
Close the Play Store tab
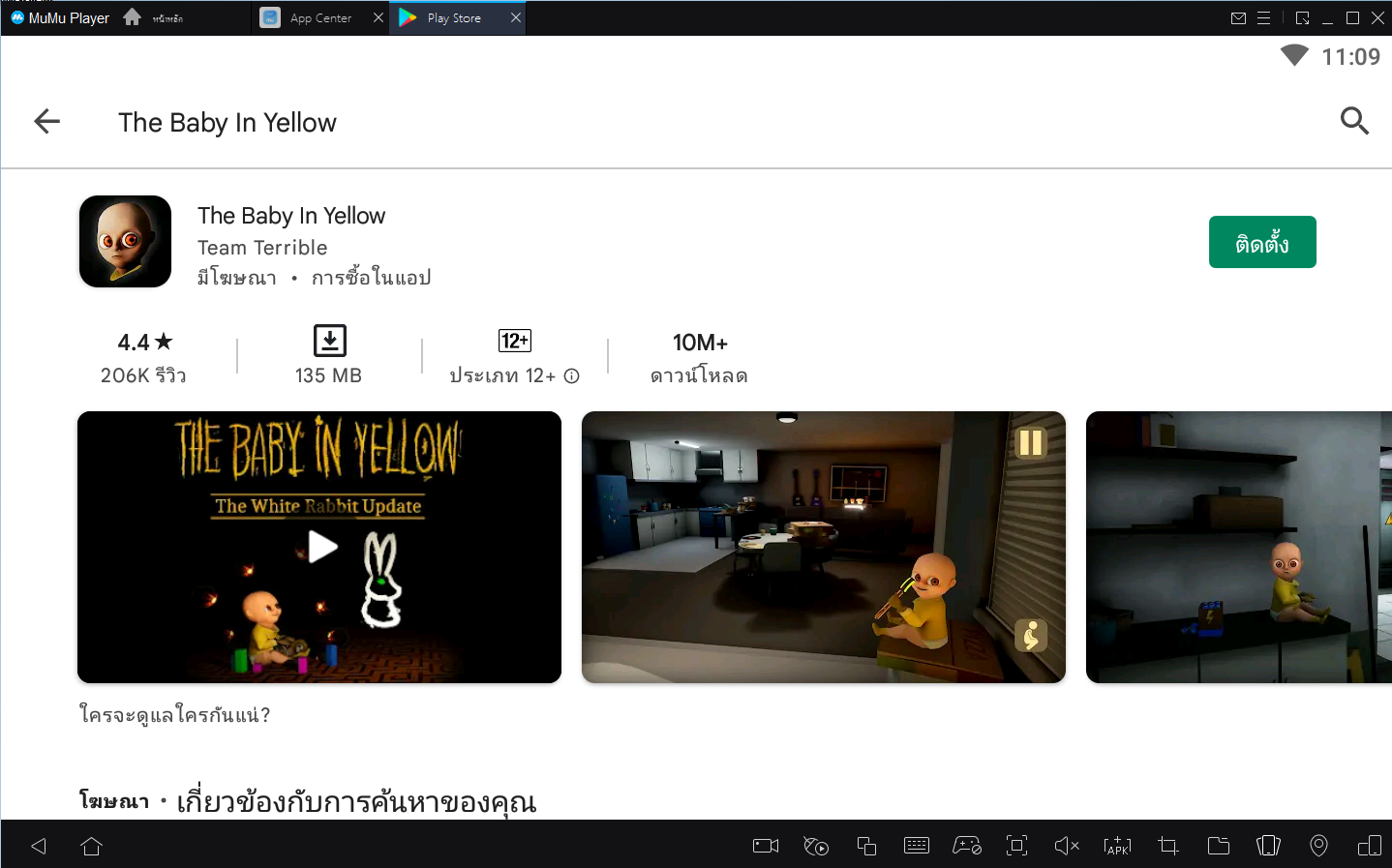coord(515,18)
